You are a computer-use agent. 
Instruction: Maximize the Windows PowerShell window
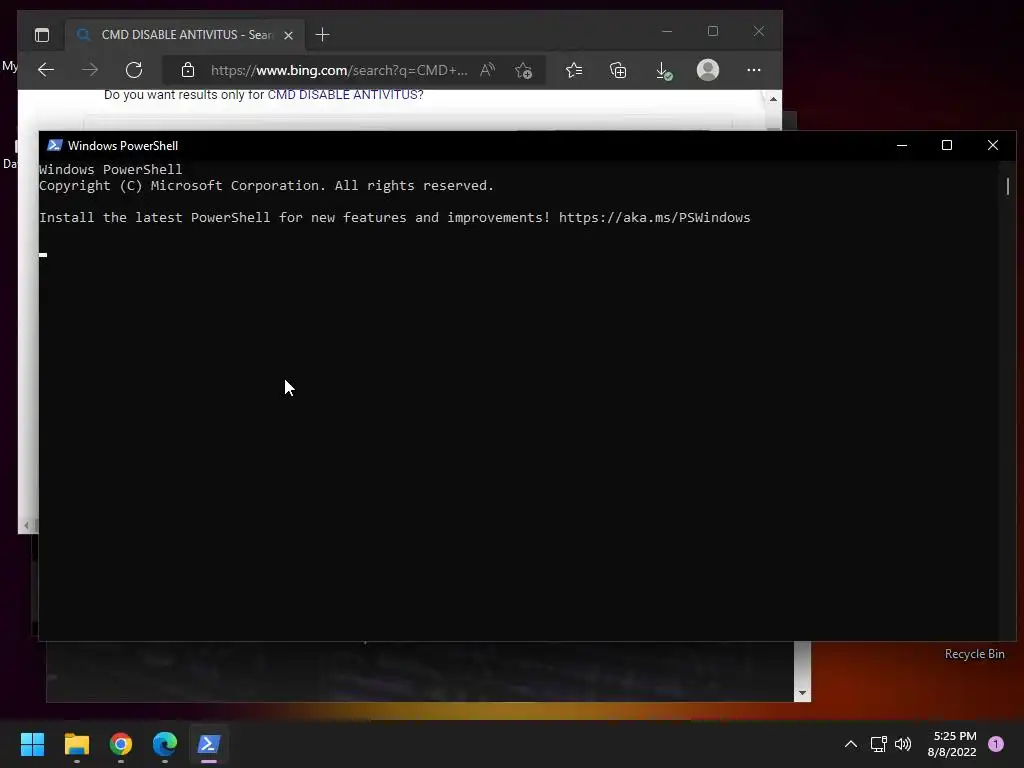(947, 145)
